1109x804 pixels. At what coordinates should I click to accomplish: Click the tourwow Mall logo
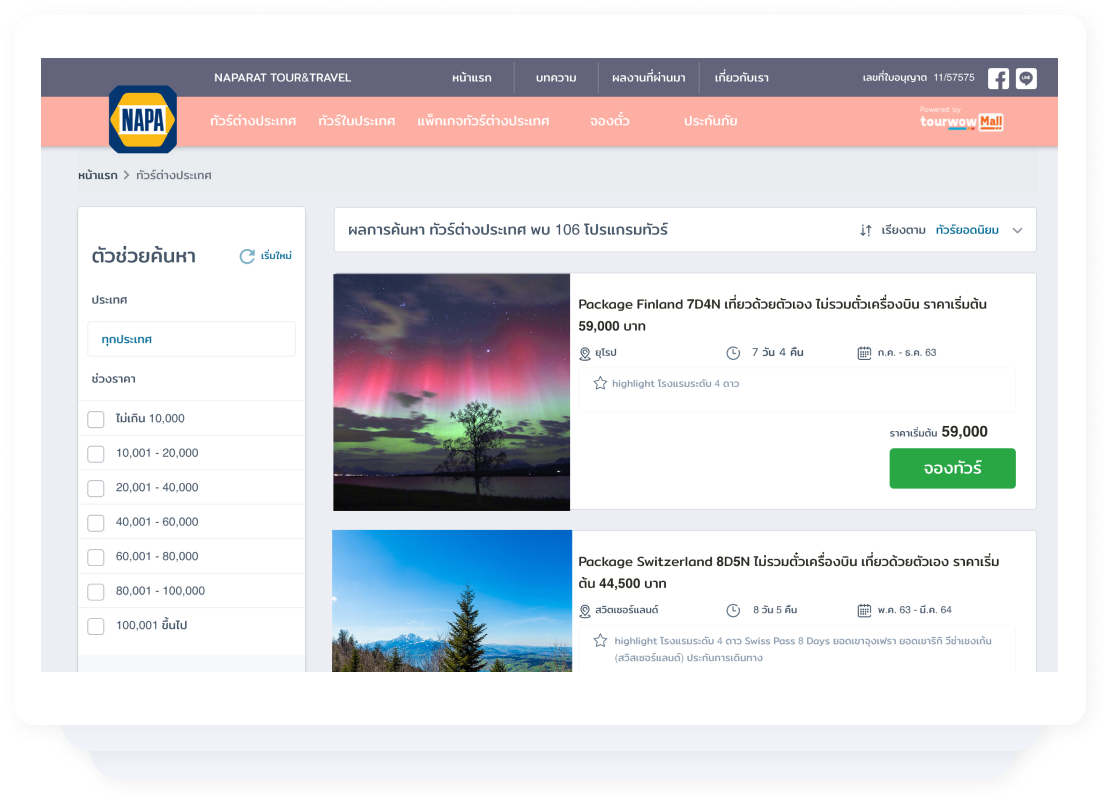point(961,120)
